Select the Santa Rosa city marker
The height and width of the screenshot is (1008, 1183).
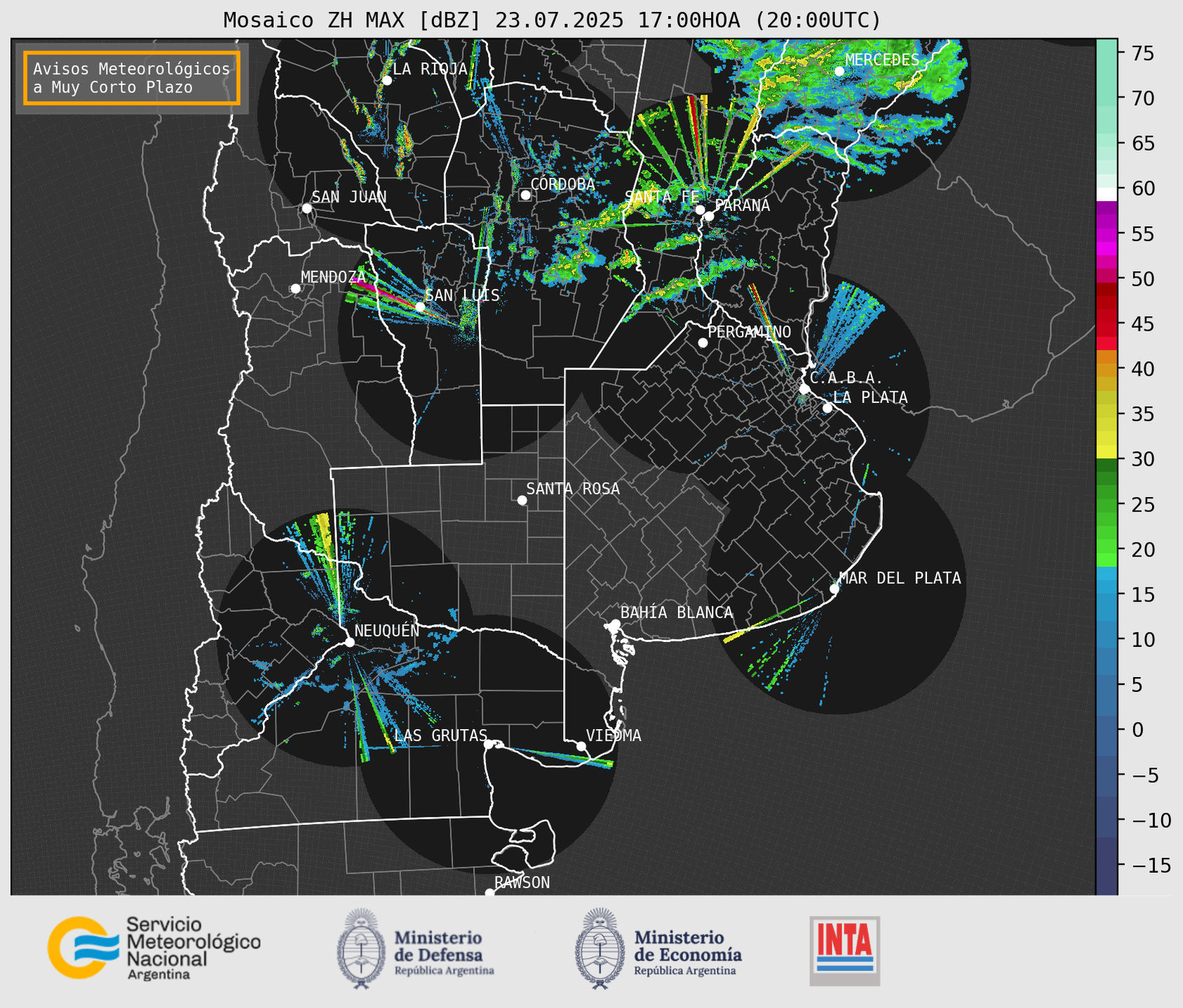click(522, 500)
